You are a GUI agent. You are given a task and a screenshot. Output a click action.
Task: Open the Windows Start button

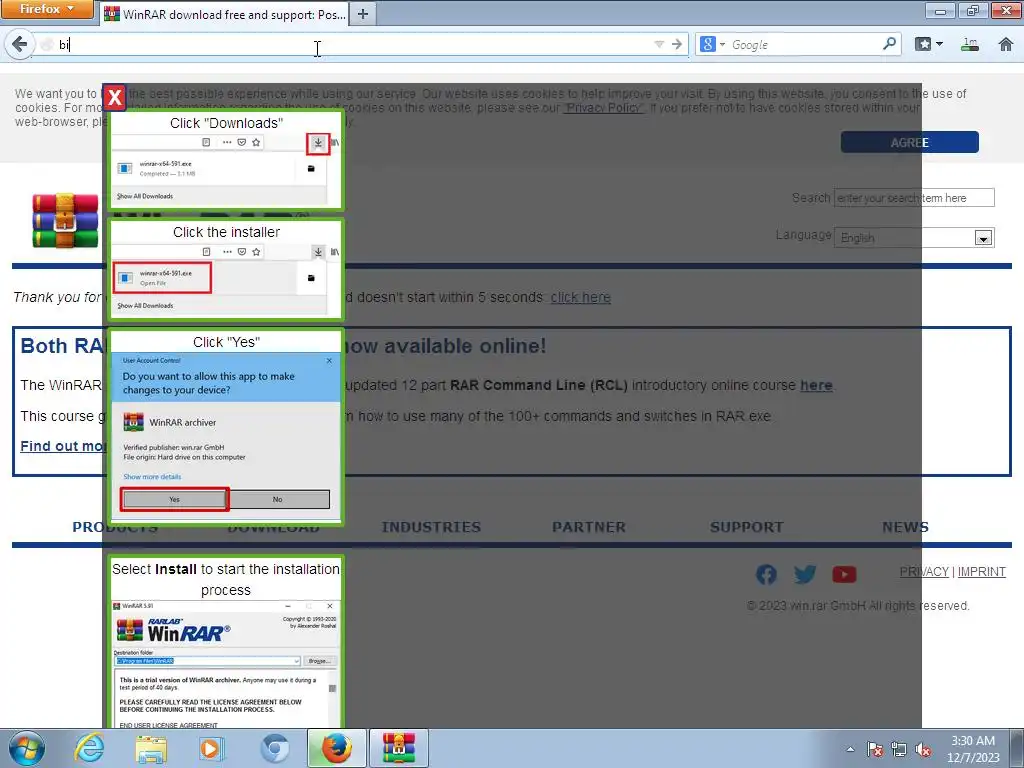[27, 748]
